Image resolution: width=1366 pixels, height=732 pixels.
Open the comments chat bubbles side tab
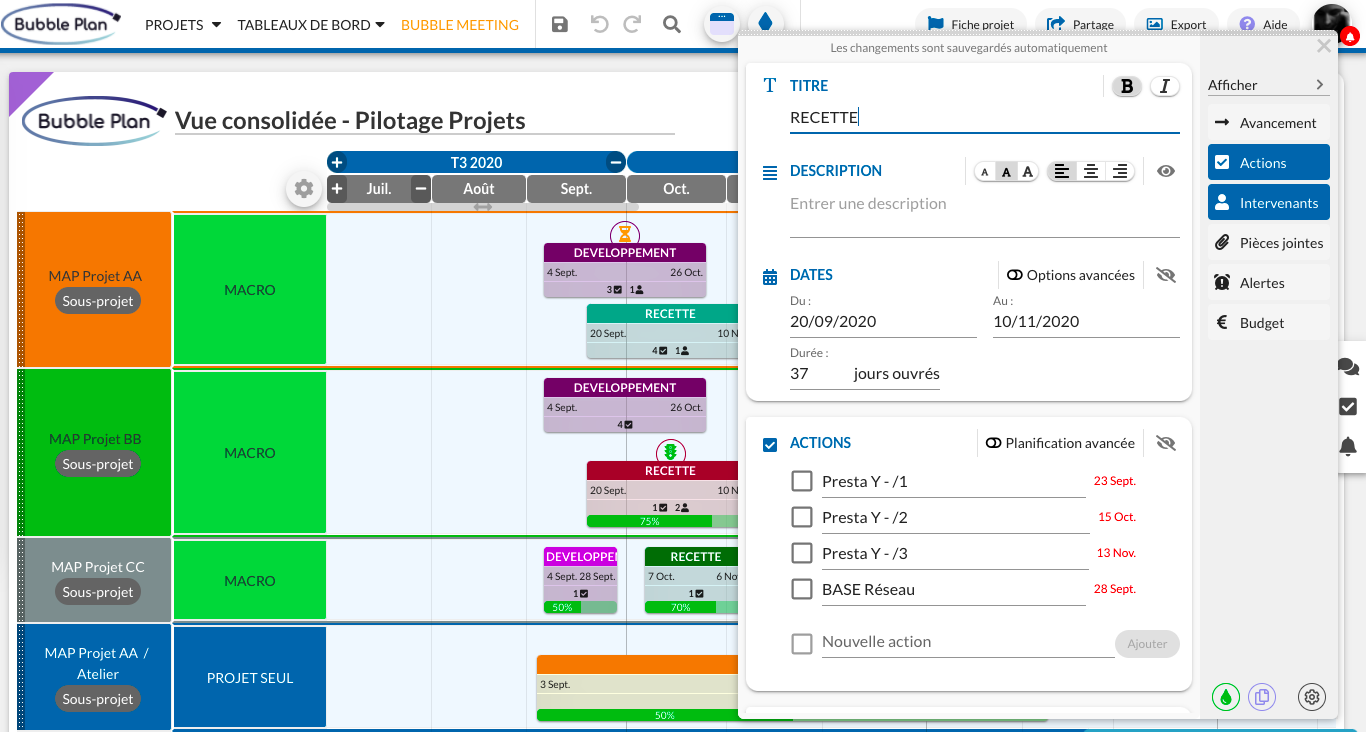pyautogui.click(x=1348, y=367)
